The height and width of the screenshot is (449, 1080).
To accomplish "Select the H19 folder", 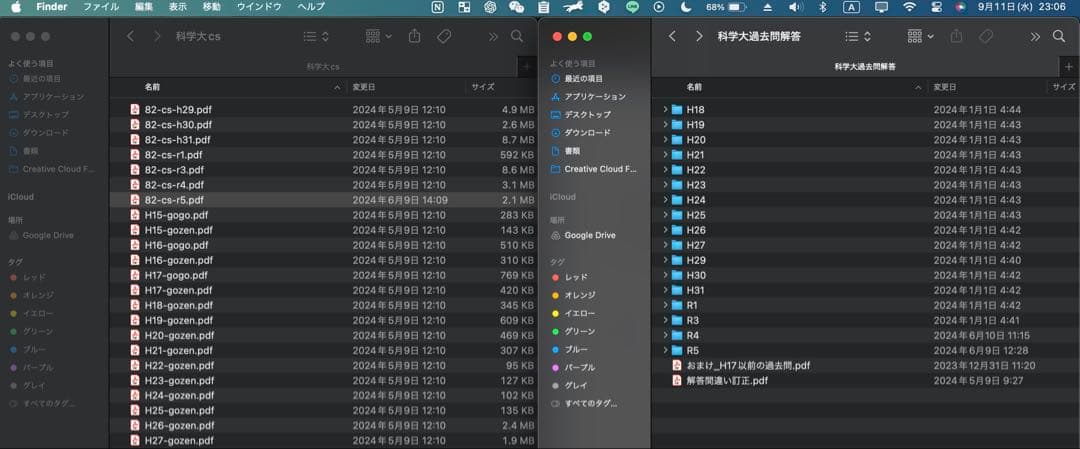I will coord(865,125).
